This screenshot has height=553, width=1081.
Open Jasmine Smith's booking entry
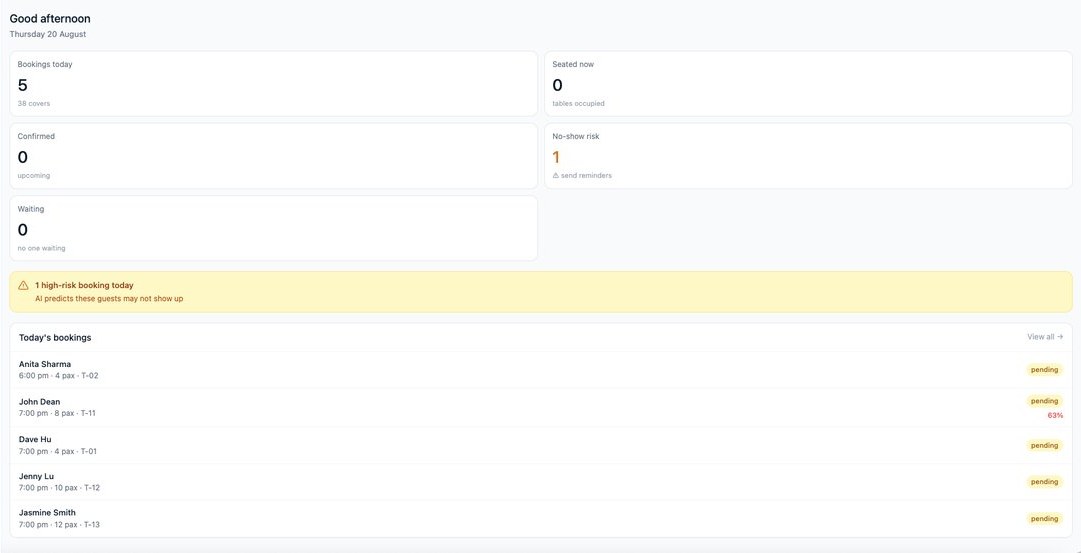[x=540, y=519]
